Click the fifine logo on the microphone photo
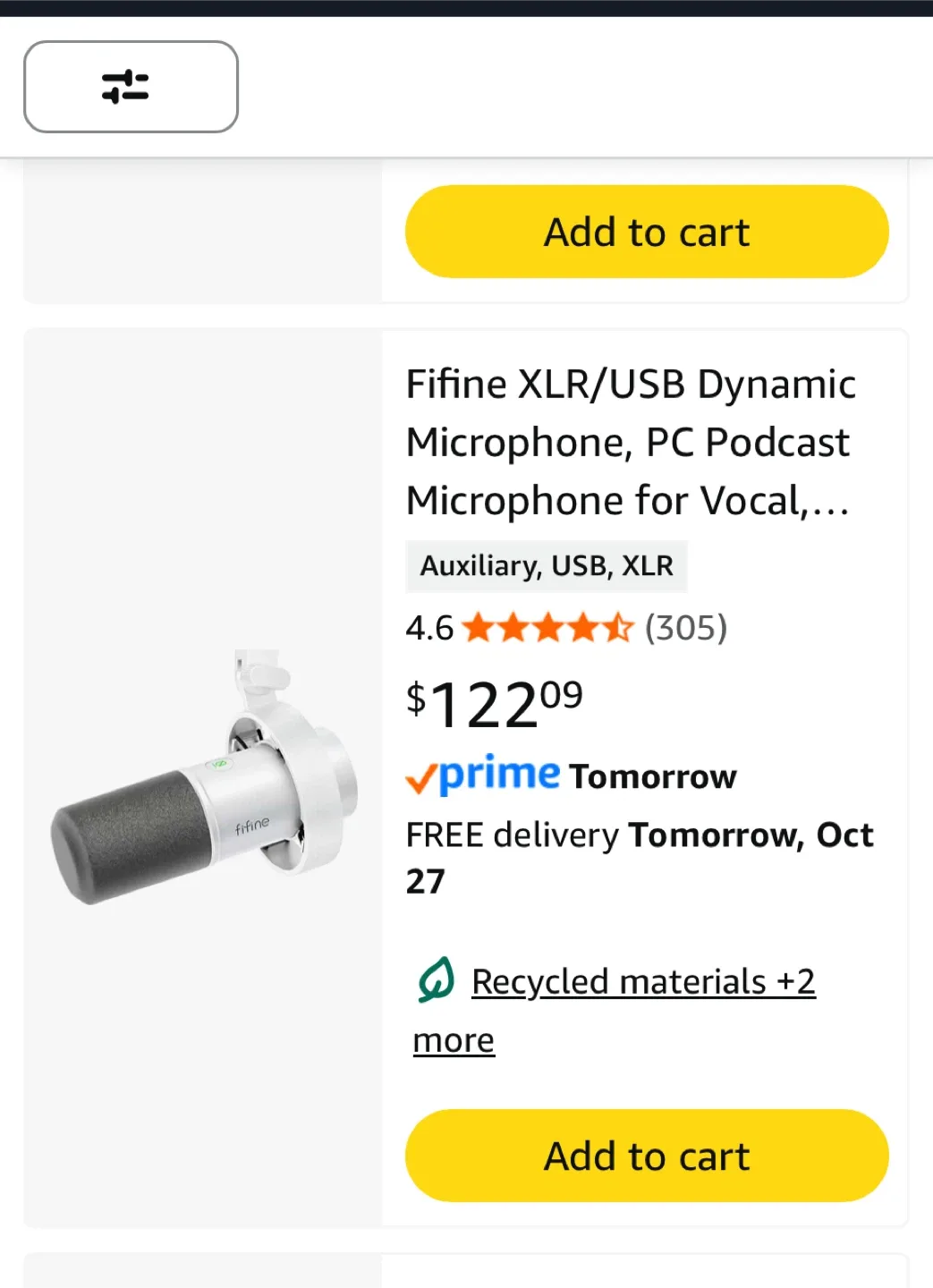The height and width of the screenshot is (1288, 933). coord(252,824)
